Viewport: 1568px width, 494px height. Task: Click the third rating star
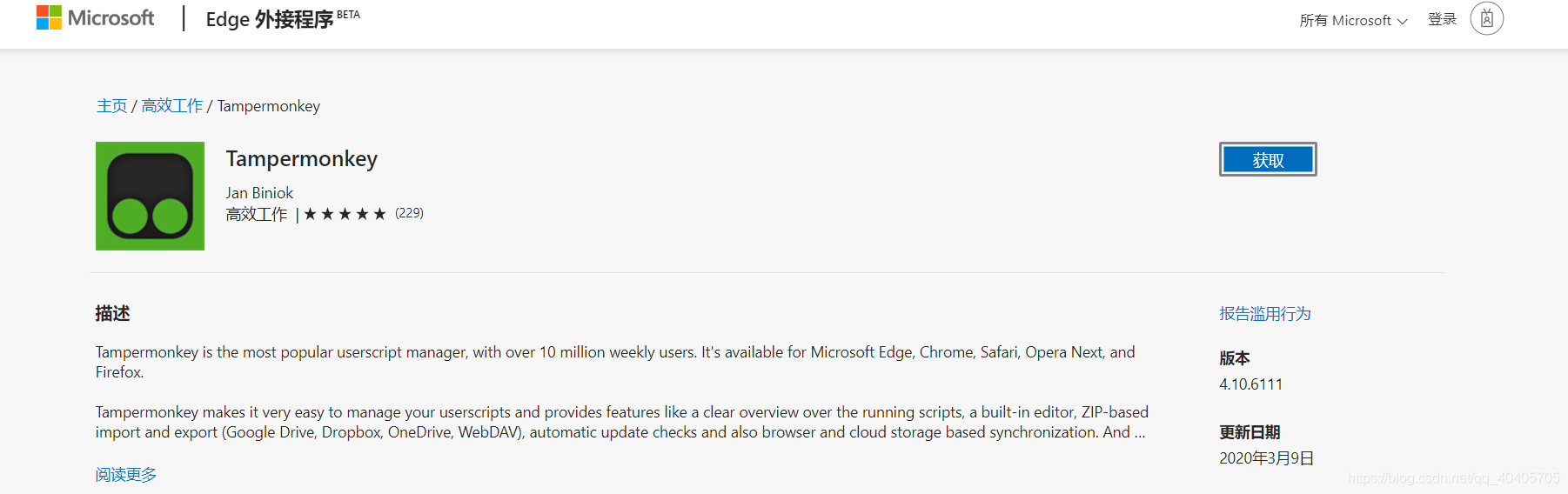coord(345,214)
